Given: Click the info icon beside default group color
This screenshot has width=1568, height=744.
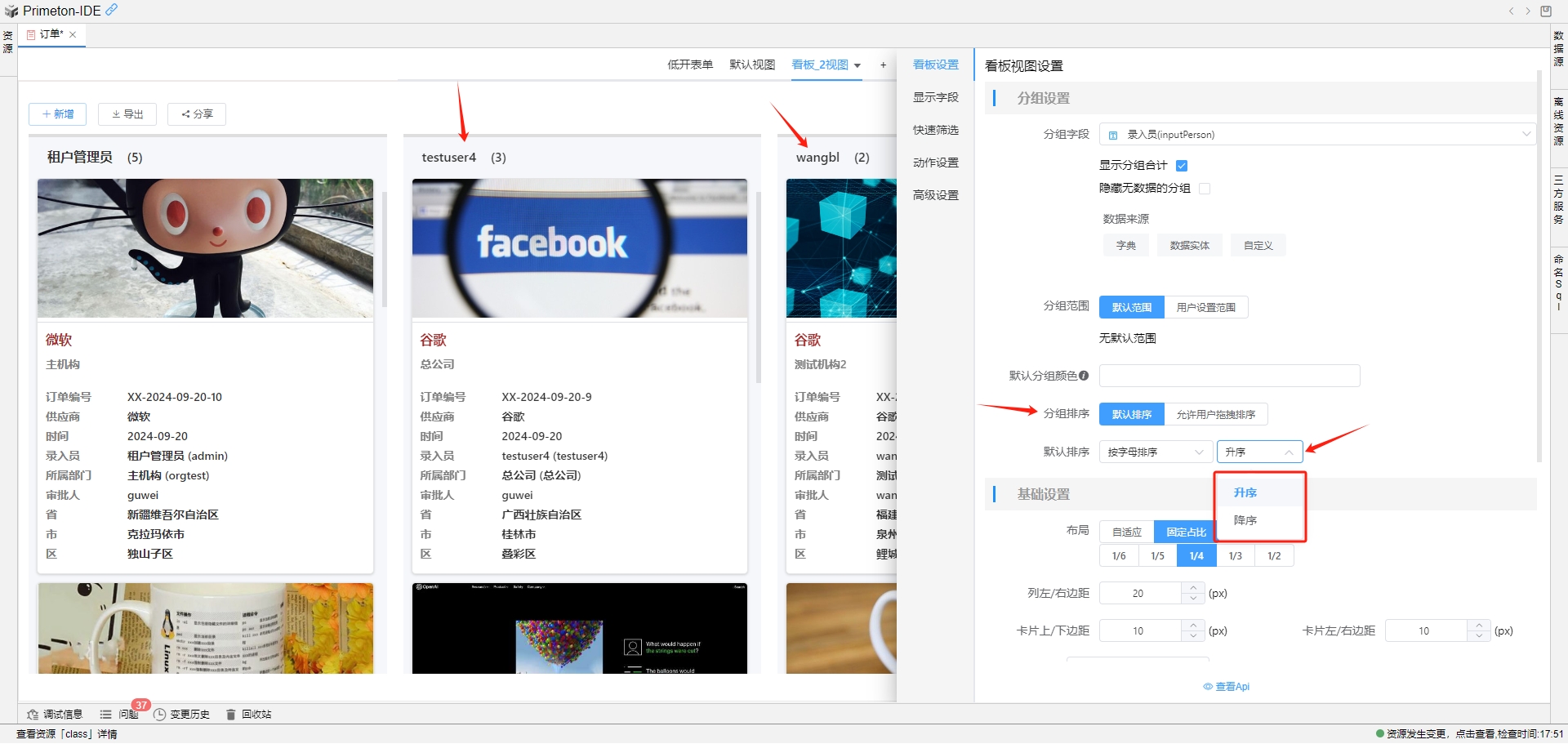Looking at the screenshot, I should 1084,376.
